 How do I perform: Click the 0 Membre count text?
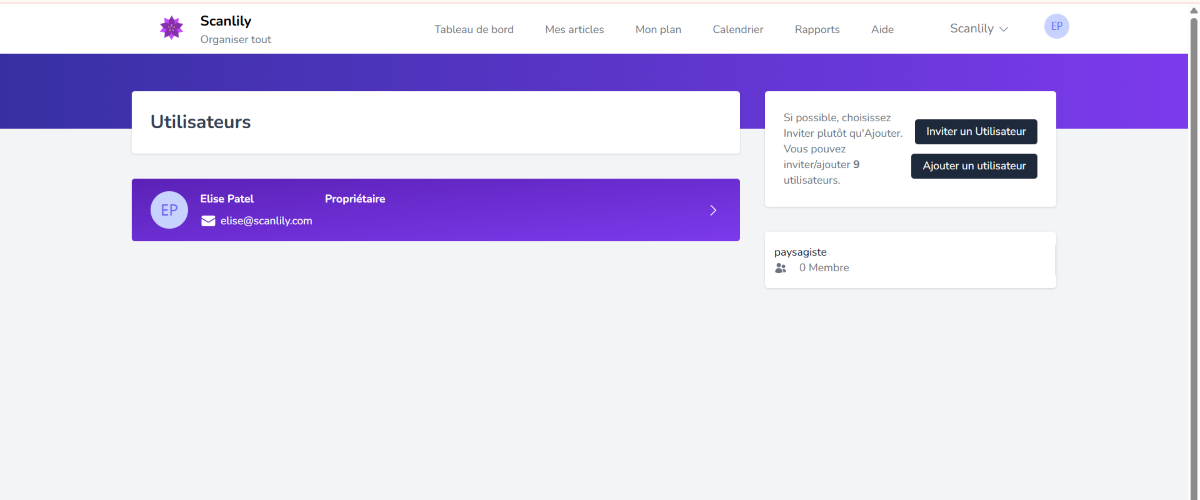tap(824, 268)
